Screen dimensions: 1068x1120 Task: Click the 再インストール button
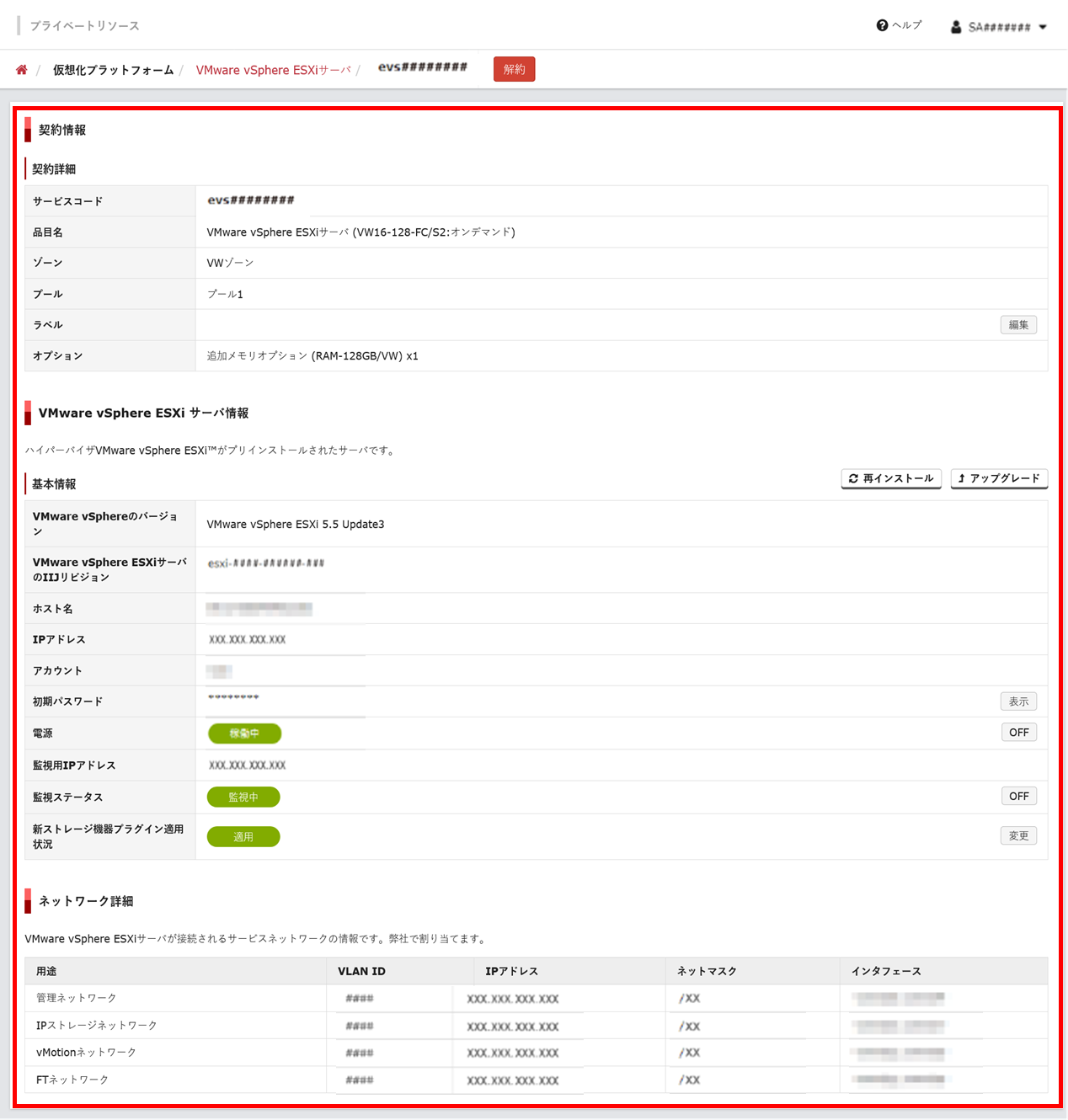coord(891,478)
